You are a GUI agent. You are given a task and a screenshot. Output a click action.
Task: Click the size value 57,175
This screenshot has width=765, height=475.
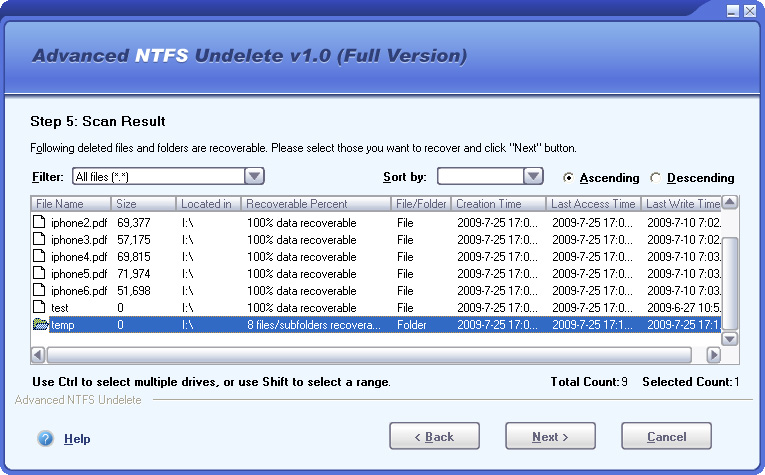(134, 240)
